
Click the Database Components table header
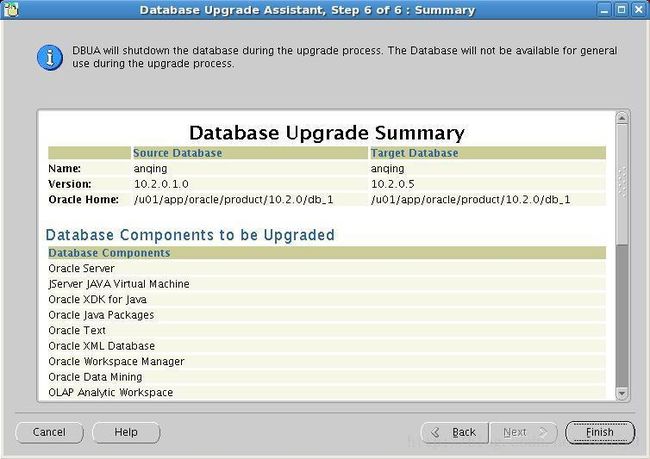click(x=327, y=253)
